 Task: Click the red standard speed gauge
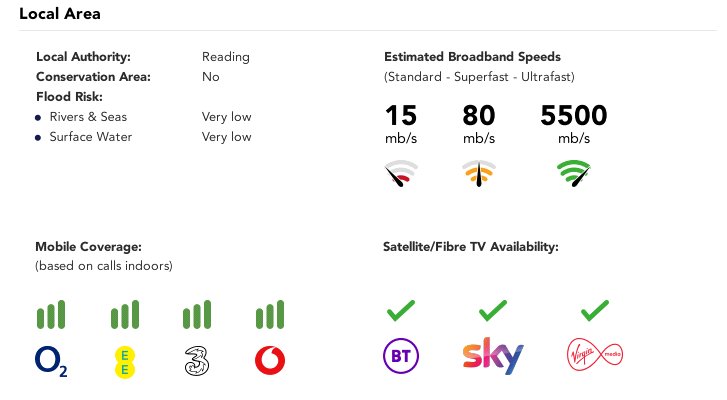click(401, 173)
